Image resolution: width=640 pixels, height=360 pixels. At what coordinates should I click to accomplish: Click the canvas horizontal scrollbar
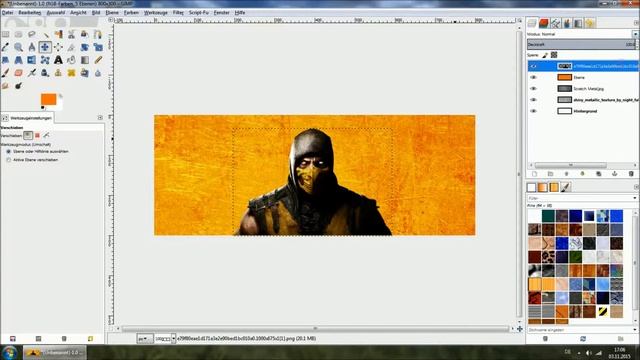[x=315, y=329]
